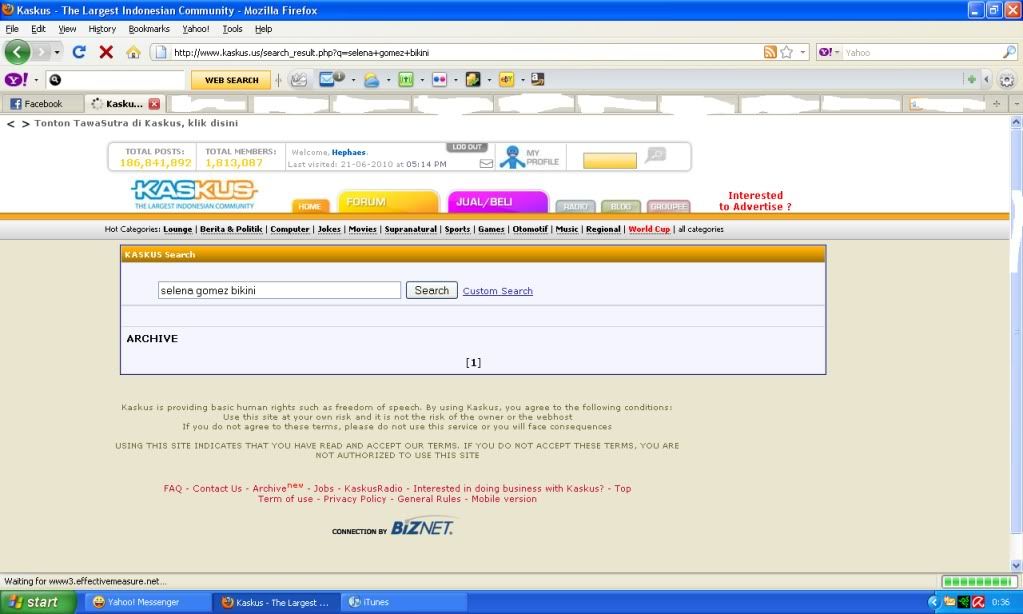The image size is (1023, 614).
Task: Open the Yahoo search engine selector dropdown
Action: pyautogui.click(x=830, y=52)
